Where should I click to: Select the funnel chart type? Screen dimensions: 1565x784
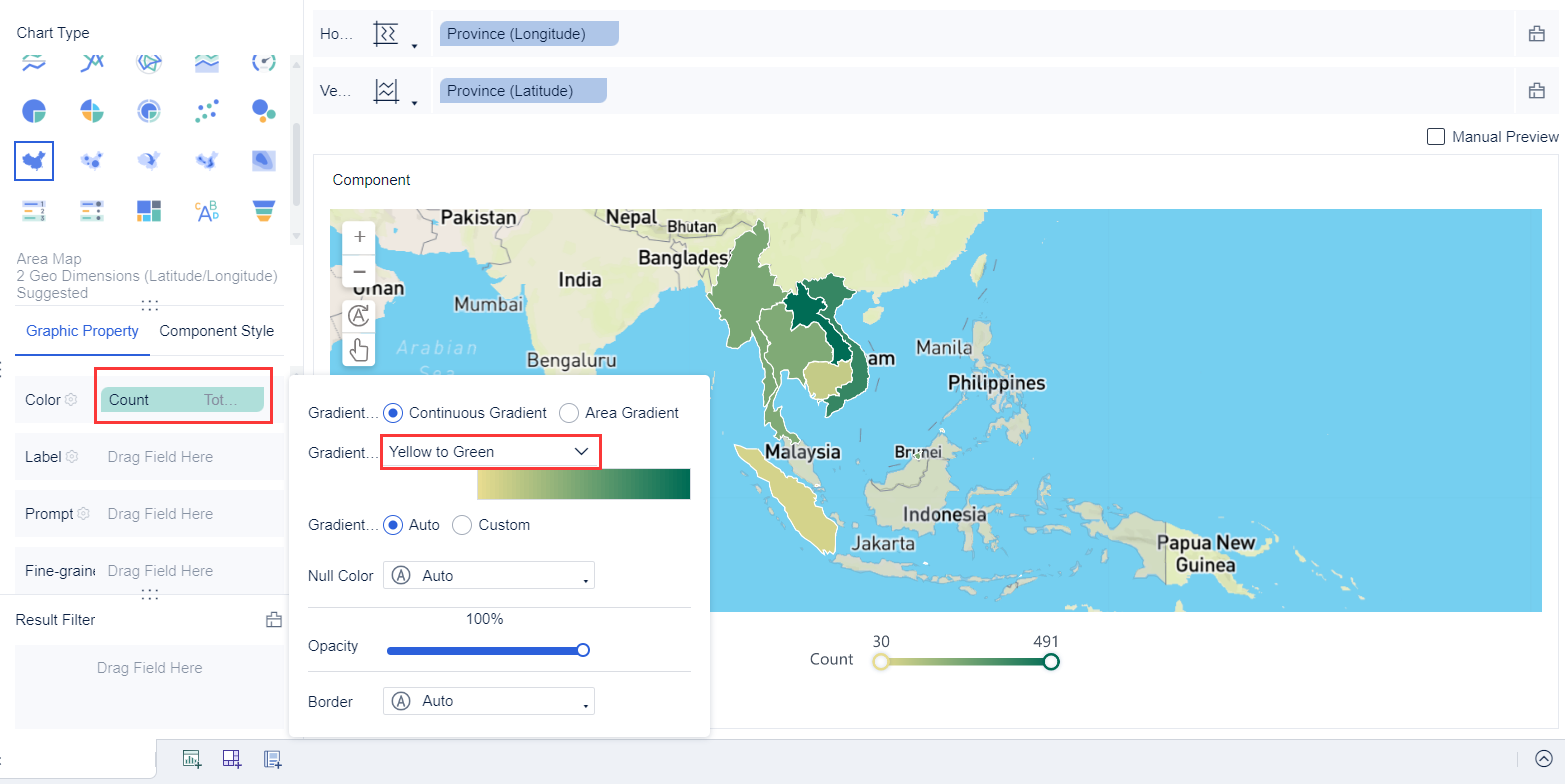[264, 210]
